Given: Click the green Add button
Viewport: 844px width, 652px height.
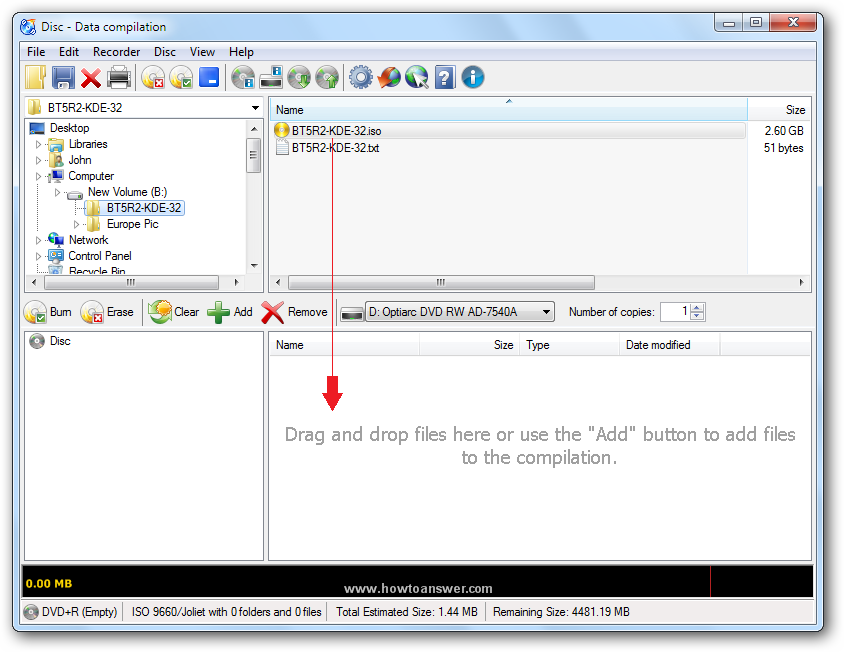Looking at the screenshot, I should click(230, 312).
